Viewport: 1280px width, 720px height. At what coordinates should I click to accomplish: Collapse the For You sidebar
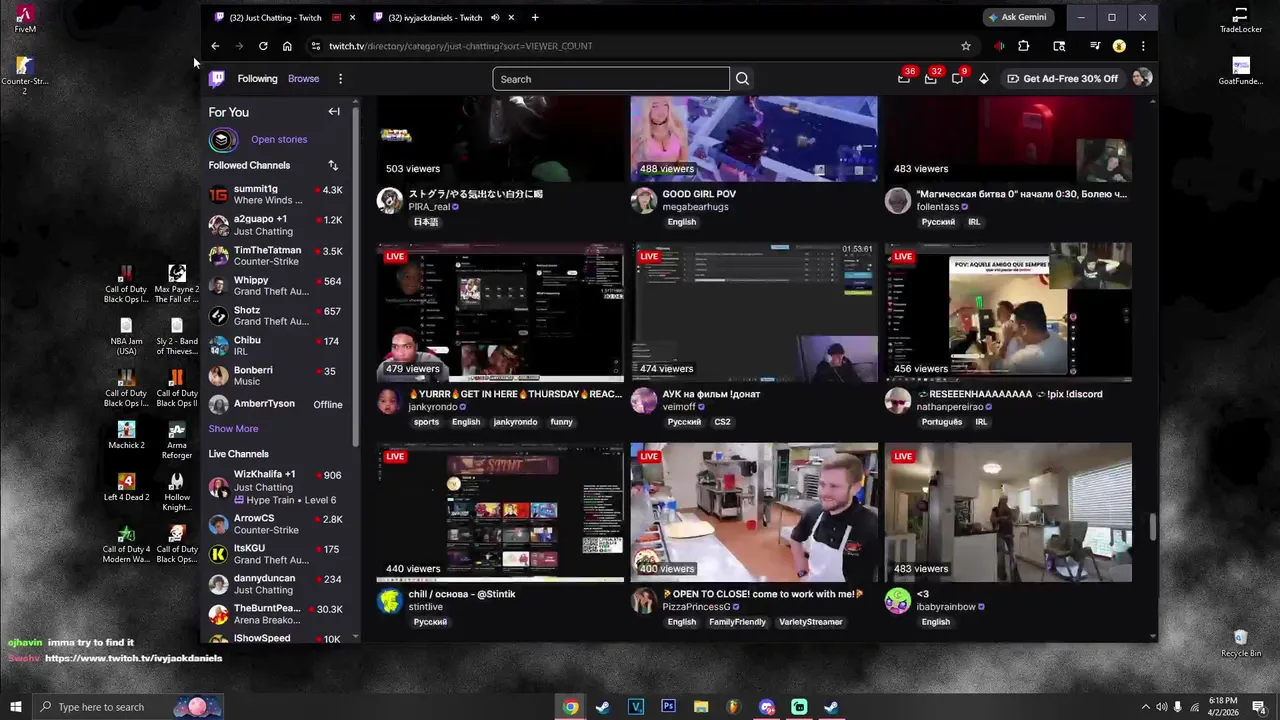(334, 112)
